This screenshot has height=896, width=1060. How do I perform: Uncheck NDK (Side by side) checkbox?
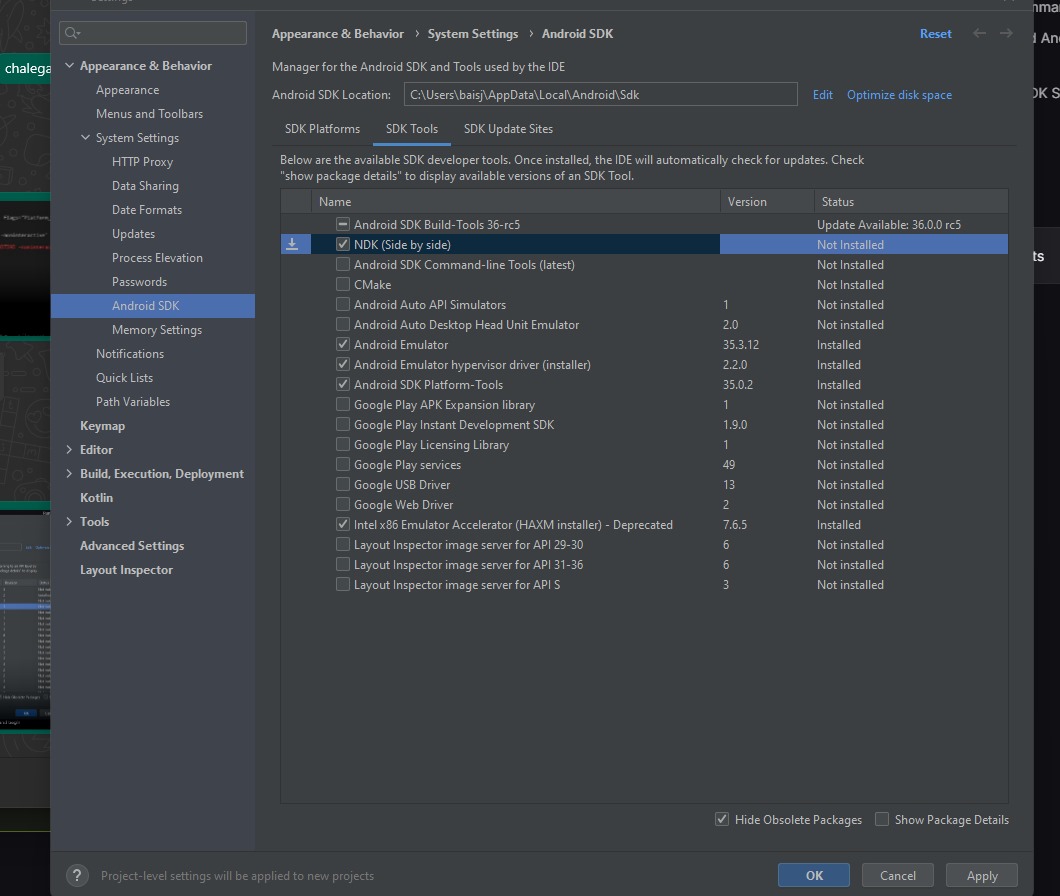(x=343, y=245)
